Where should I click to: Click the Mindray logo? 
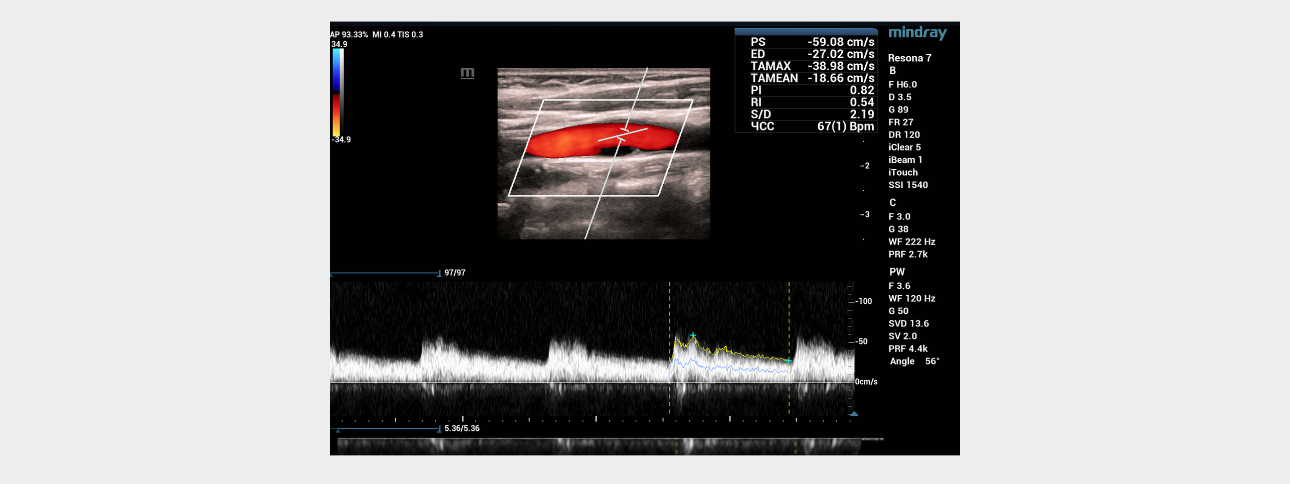tap(917, 34)
